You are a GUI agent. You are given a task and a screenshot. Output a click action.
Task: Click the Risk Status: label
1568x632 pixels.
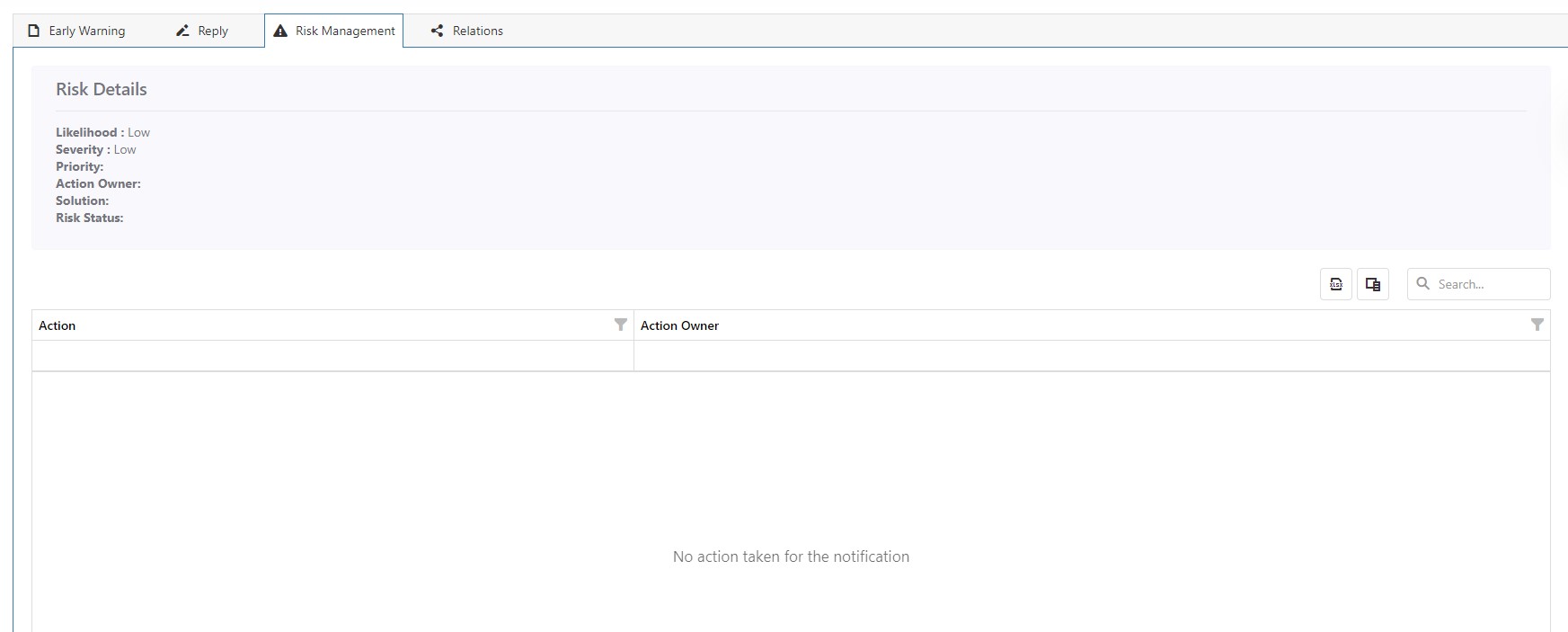89,218
